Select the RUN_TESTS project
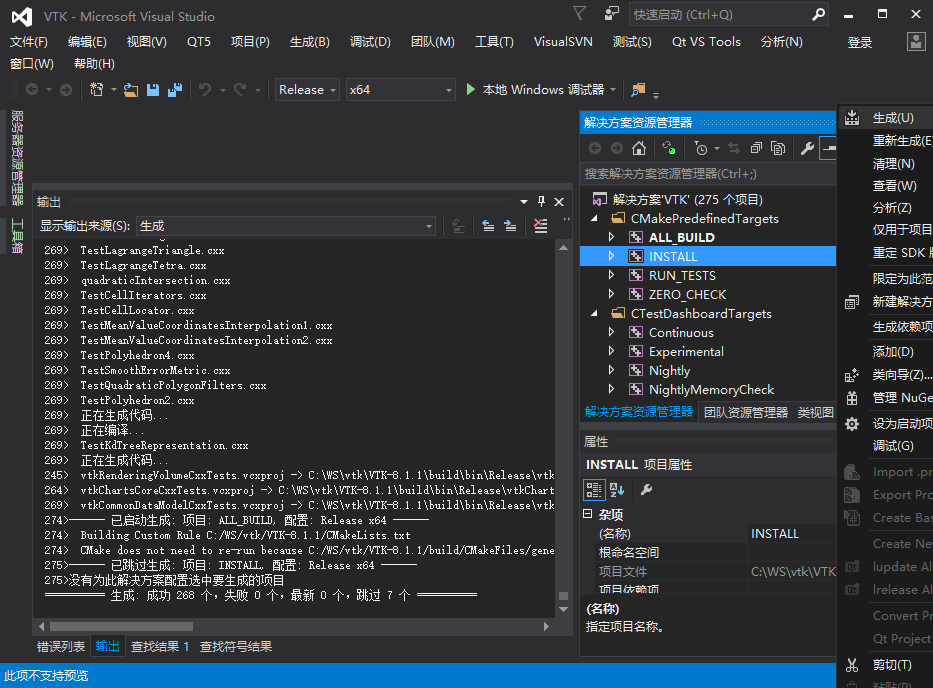933x688 pixels. [x=682, y=275]
